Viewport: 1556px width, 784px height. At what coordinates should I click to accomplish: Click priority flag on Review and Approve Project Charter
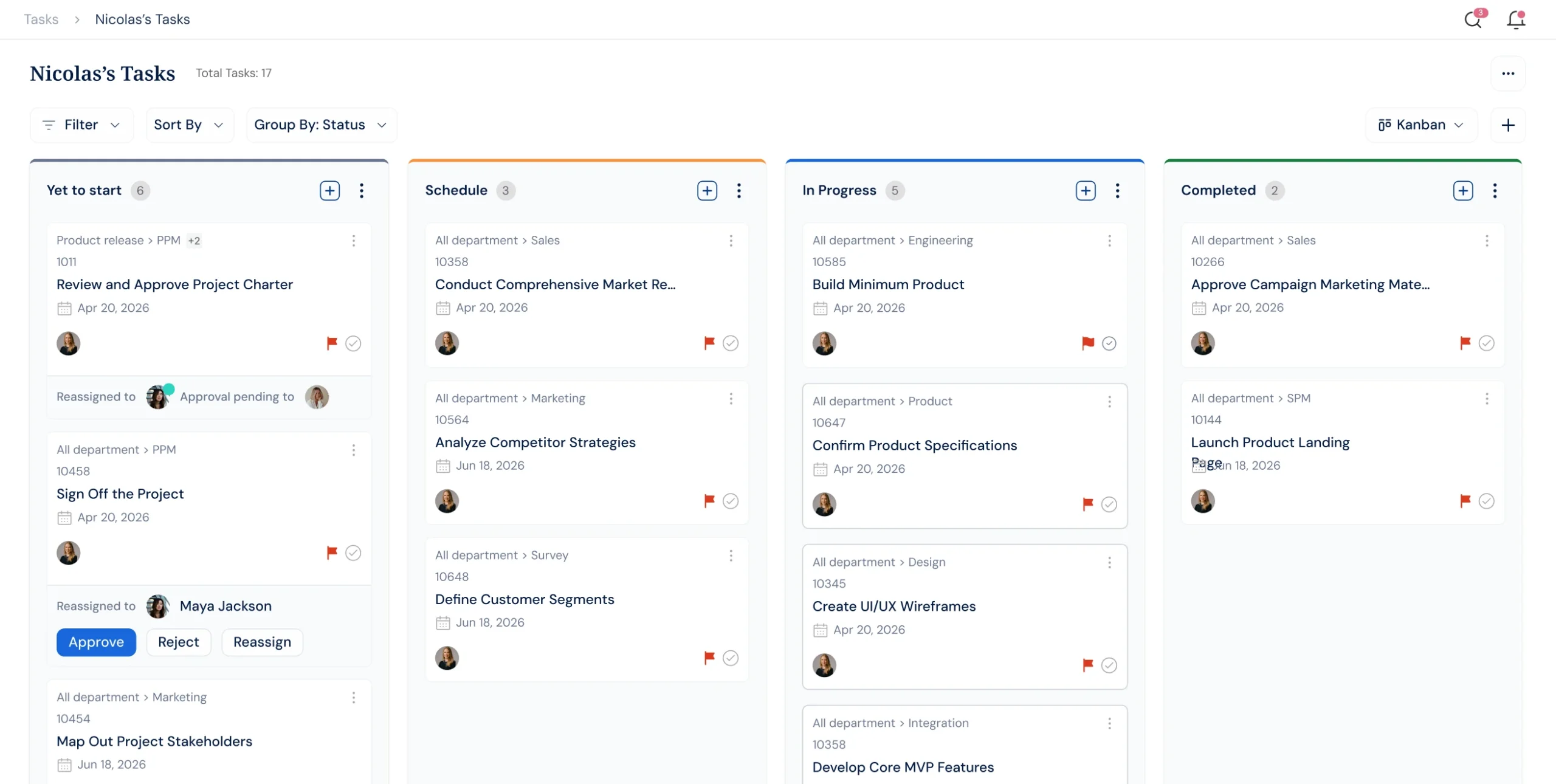(x=332, y=343)
